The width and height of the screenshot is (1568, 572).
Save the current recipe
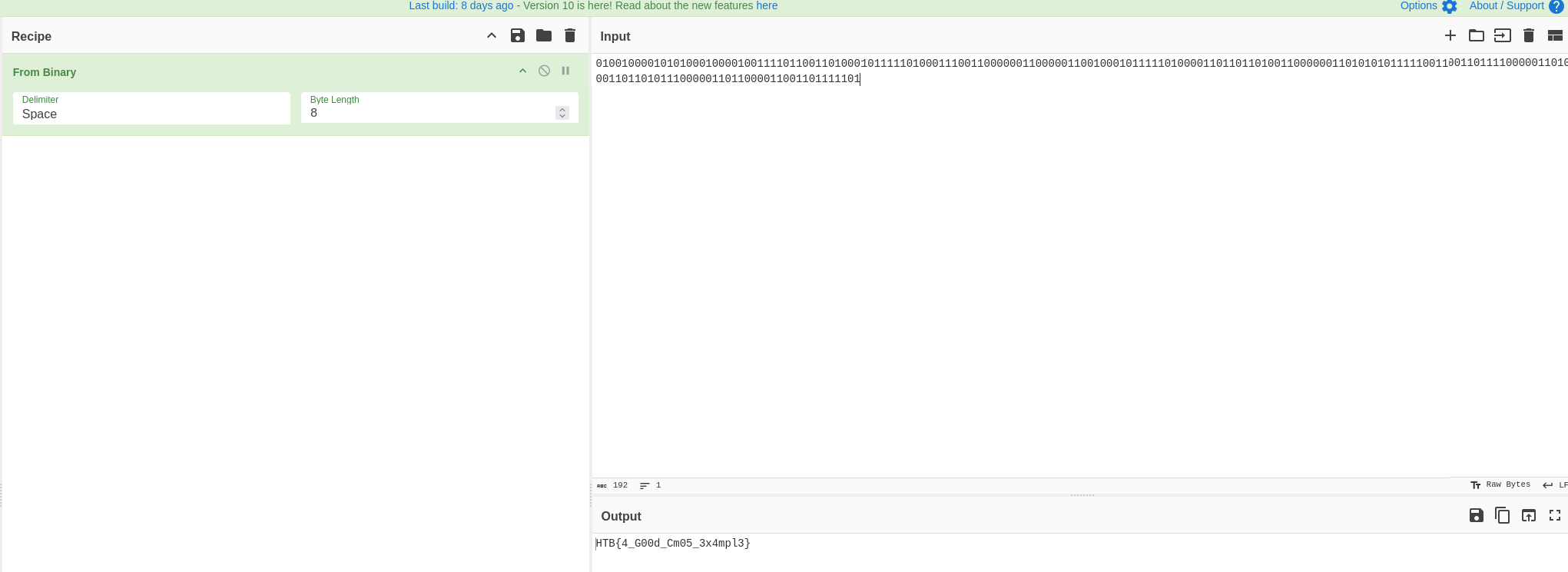[x=517, y=35]
